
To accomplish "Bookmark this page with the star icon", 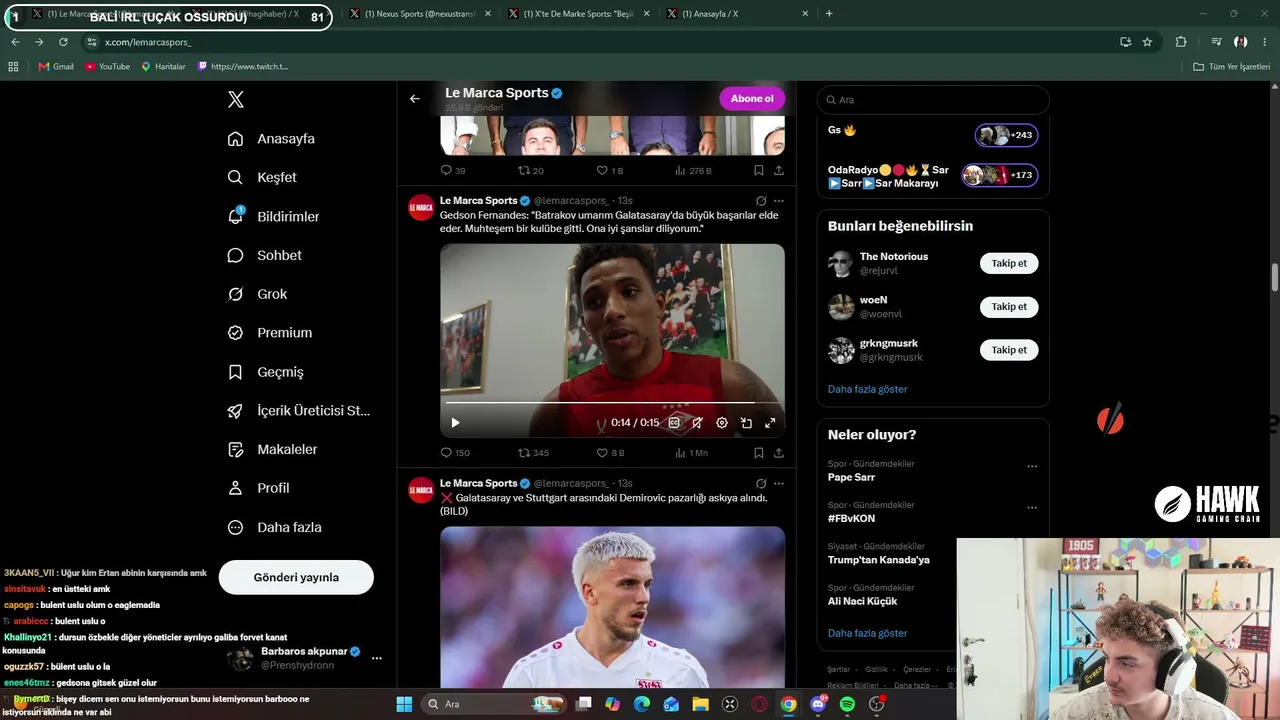I will tap(1147, 42).
